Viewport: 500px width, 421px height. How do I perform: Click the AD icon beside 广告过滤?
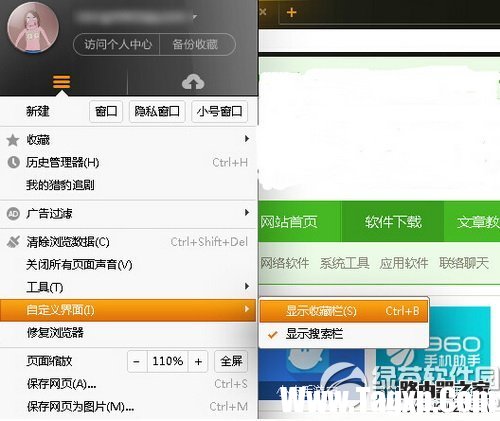point(13,213)
